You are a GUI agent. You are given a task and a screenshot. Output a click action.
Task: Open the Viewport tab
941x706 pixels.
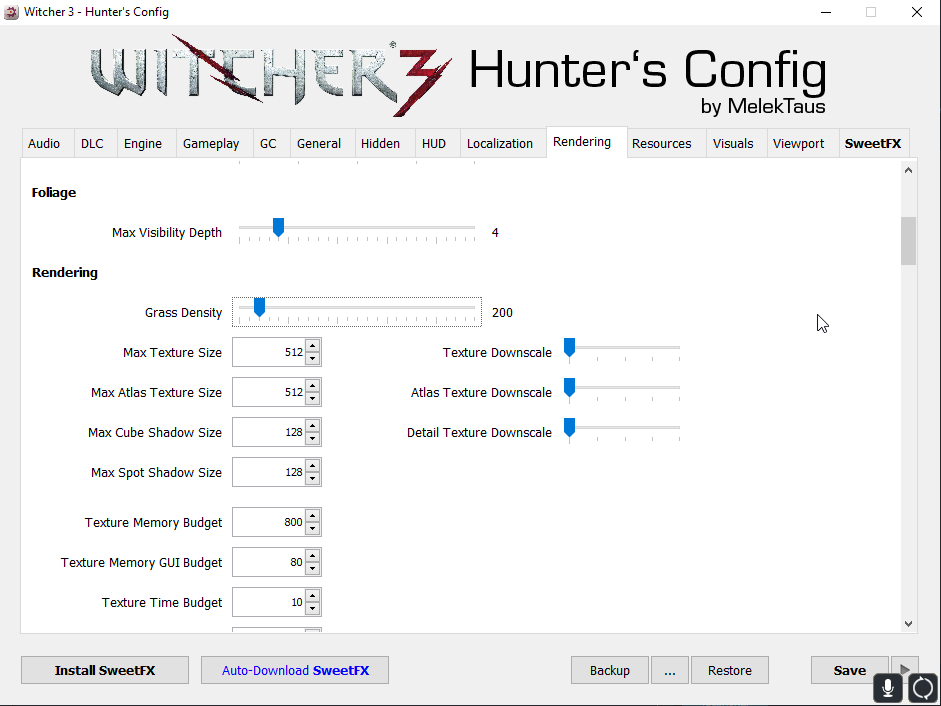(x=799, y=143)
